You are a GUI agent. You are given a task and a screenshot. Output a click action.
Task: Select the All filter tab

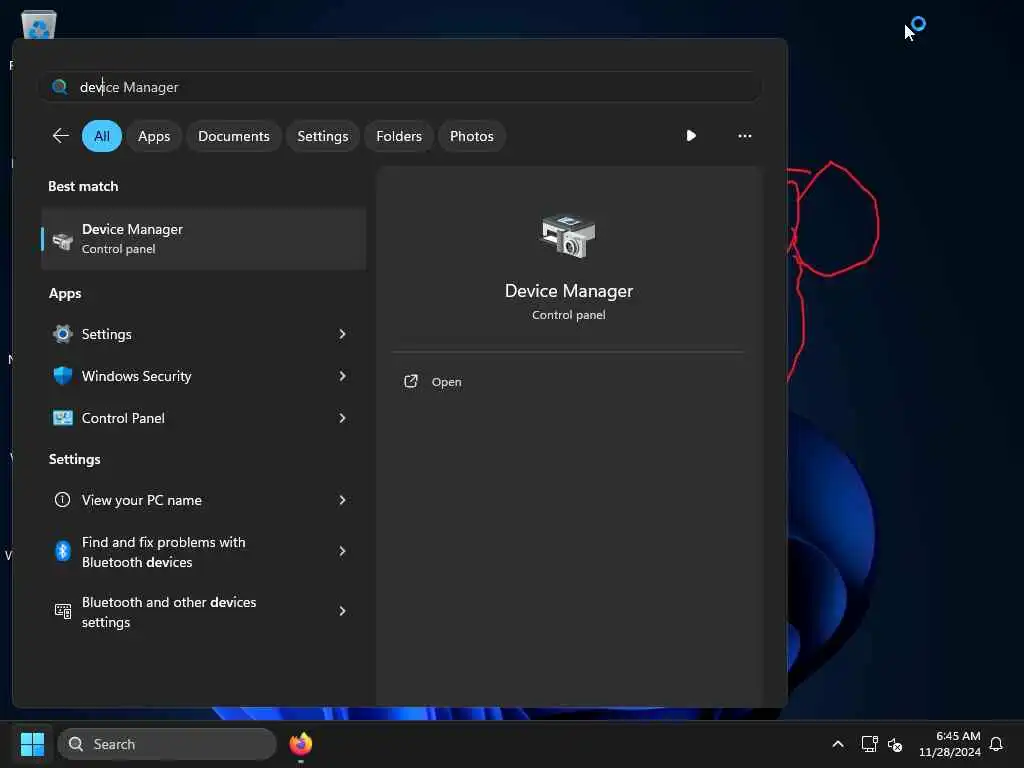(102, 136)
